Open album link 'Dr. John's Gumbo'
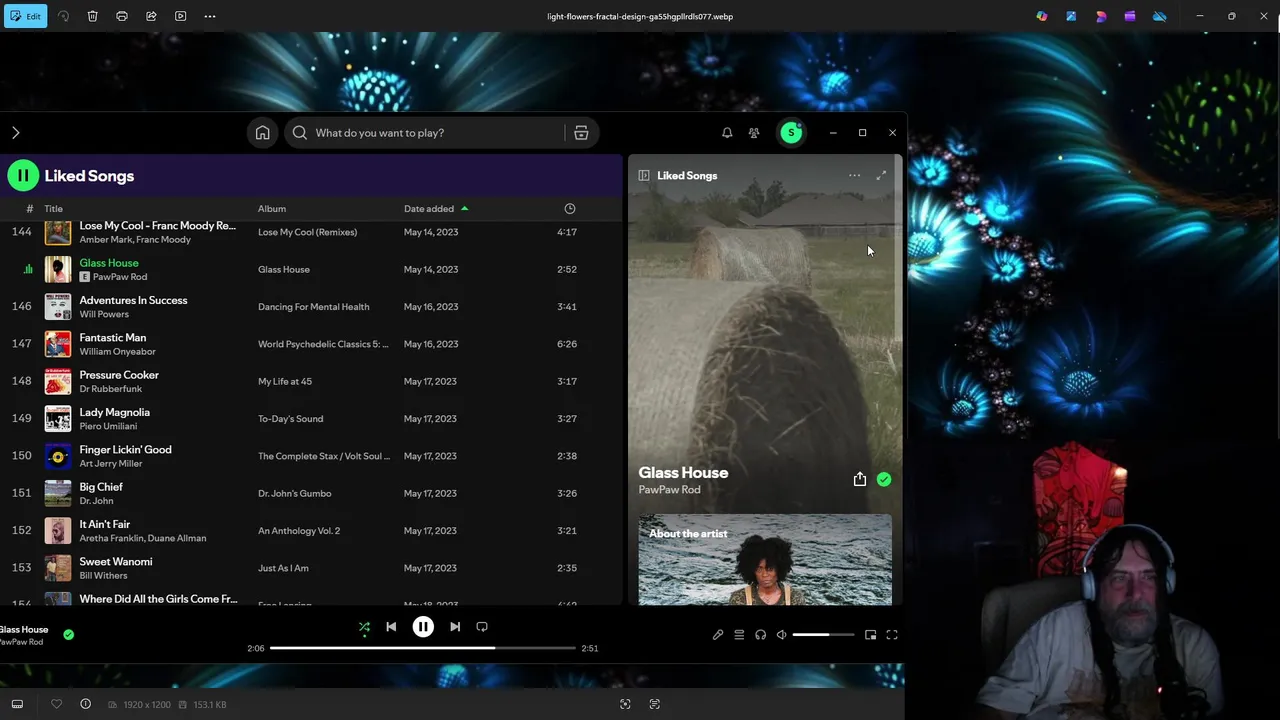 coord(294,493)
